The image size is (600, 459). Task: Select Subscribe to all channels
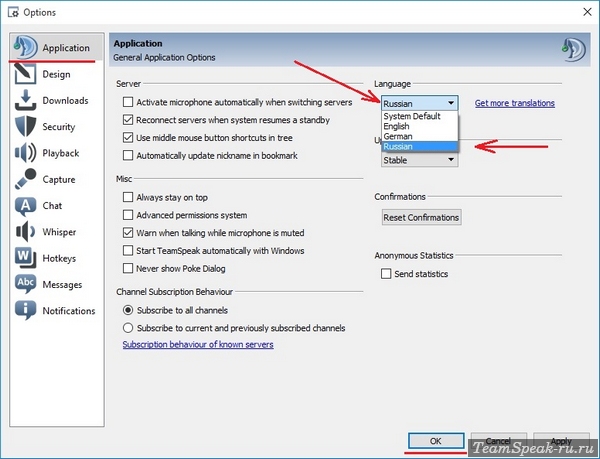128,310
